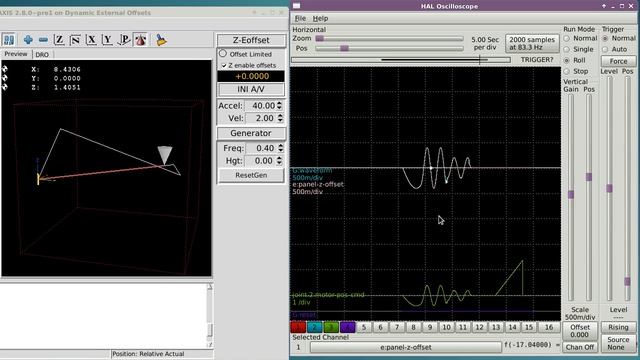
Task: Select channel 16 button
Action: point(549,327)
